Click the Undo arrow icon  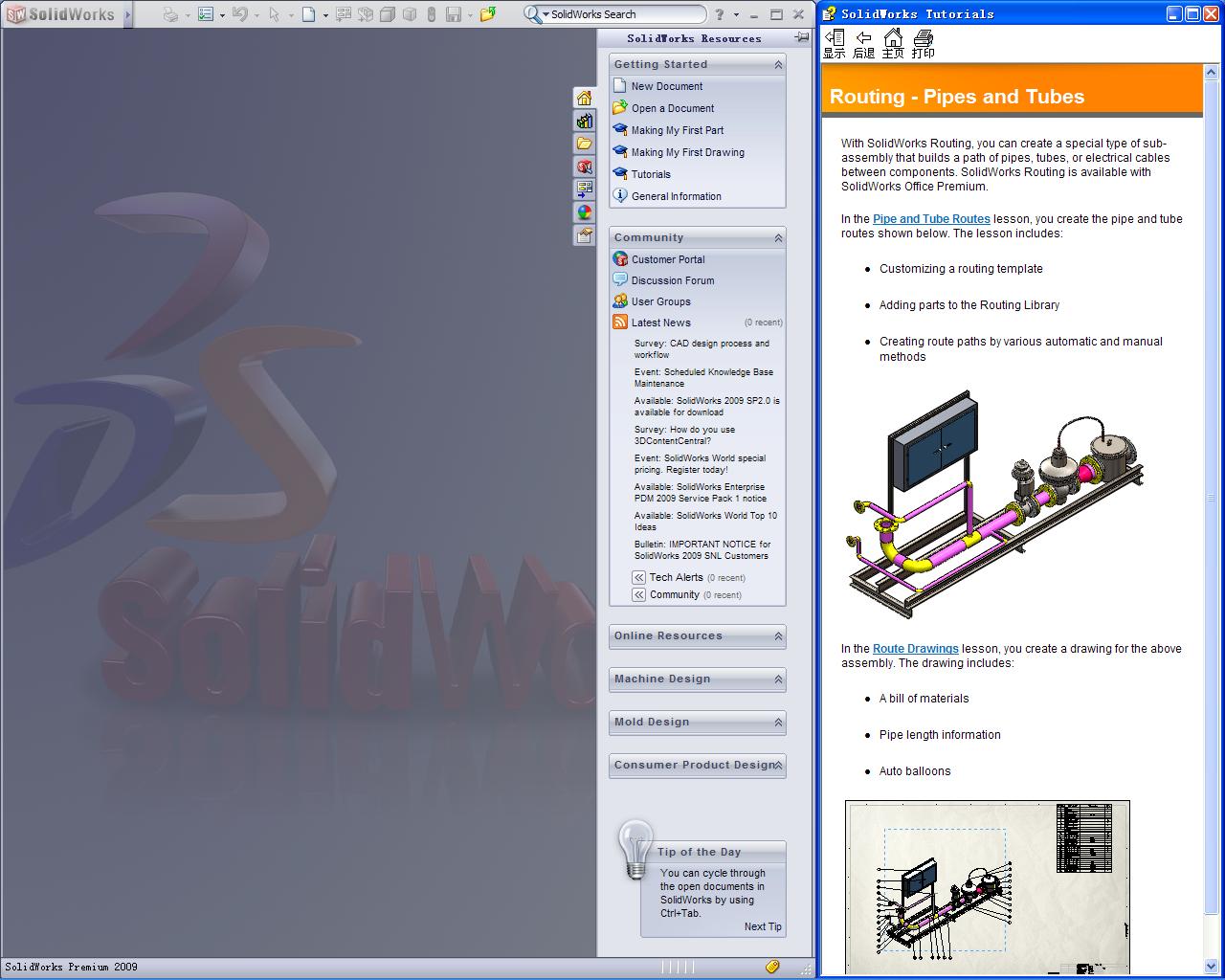(239, 14)
